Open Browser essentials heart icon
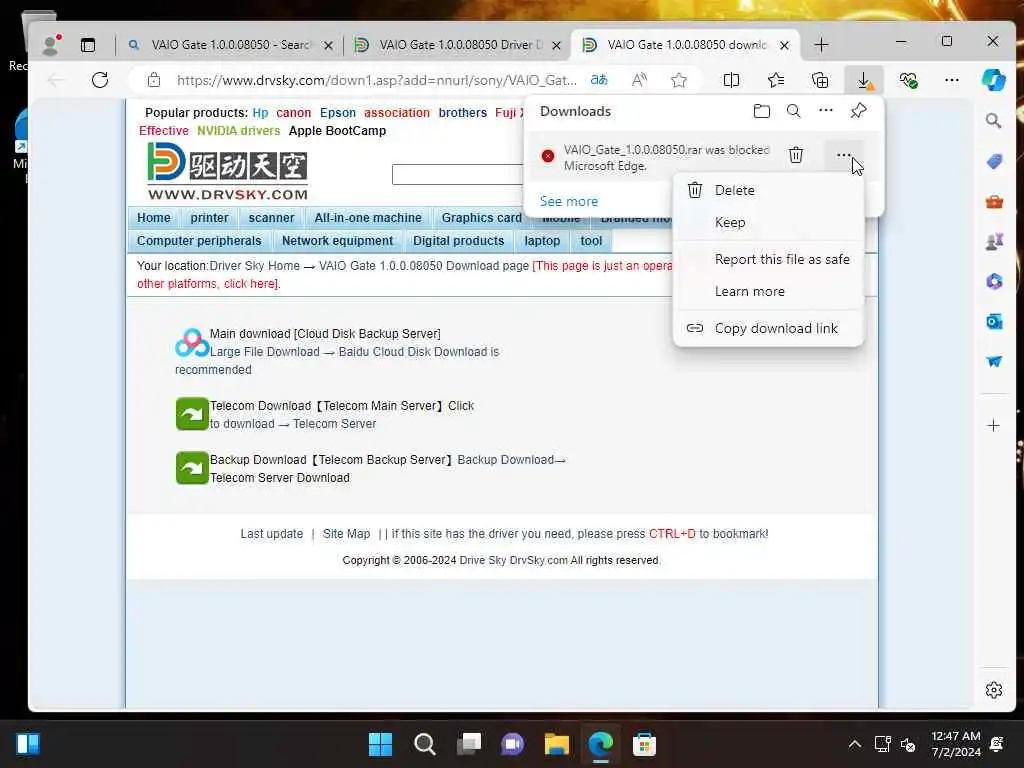The width and height of the screenshot is (1024, 768). point(908,80)
